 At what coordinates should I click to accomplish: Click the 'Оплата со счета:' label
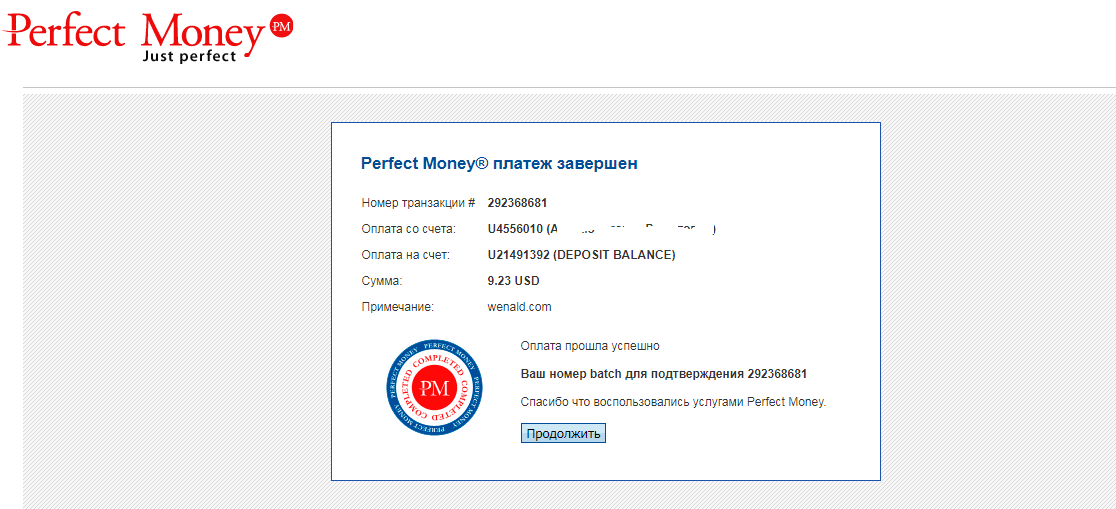pos(409,229)
